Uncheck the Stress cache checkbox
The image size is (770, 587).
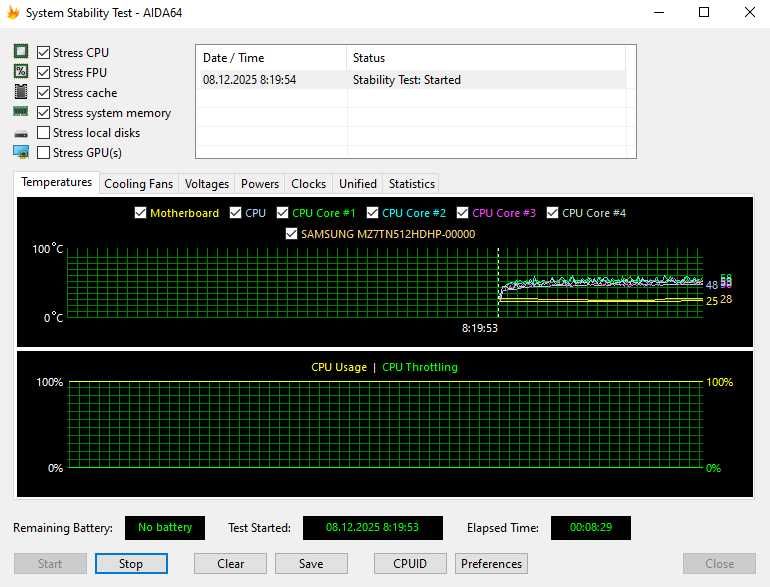click(43, 92)
